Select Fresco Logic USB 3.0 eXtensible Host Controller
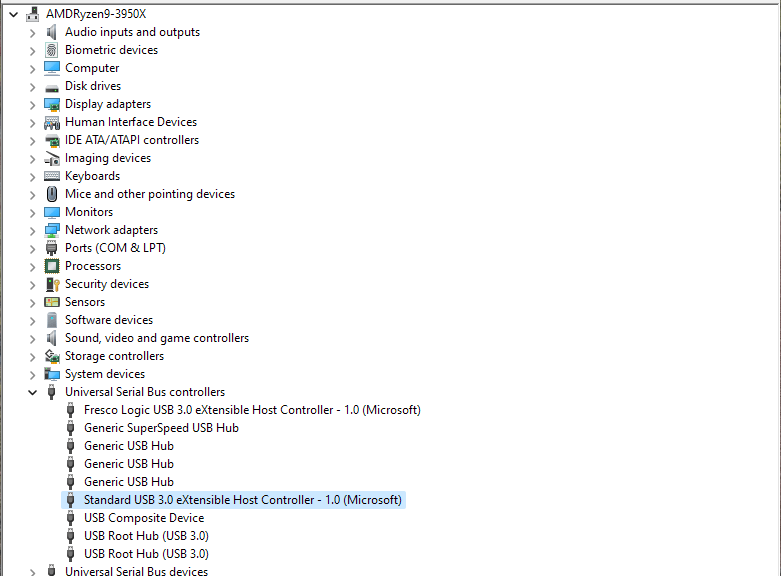 click(x=252, y=410)
